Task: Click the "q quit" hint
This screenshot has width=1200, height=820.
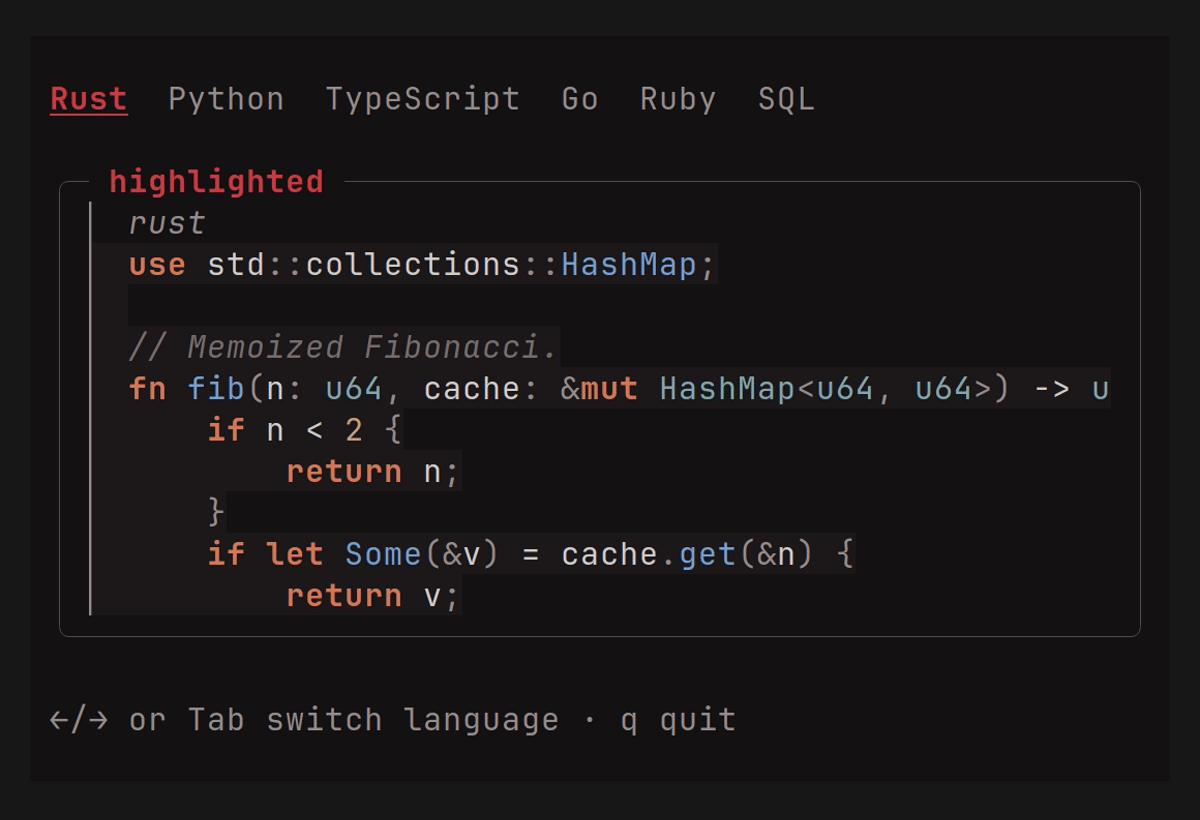Action: [678, 720]
